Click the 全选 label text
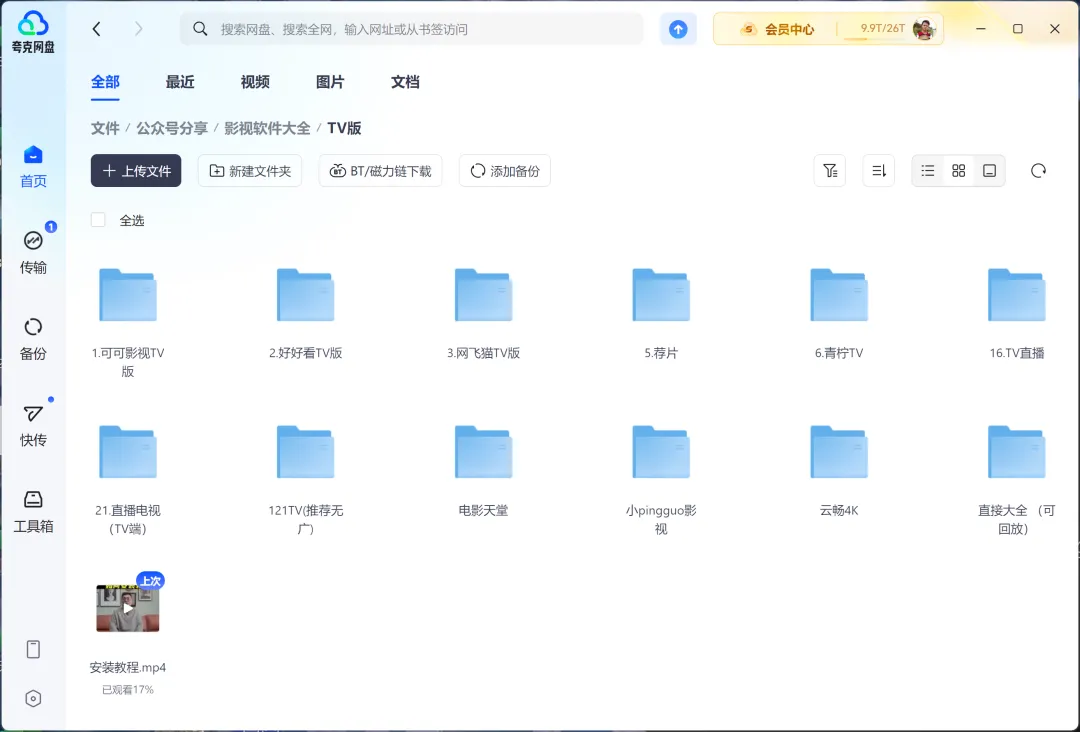1080x732 pixels. pyautogui.click(x=132, y=220)
